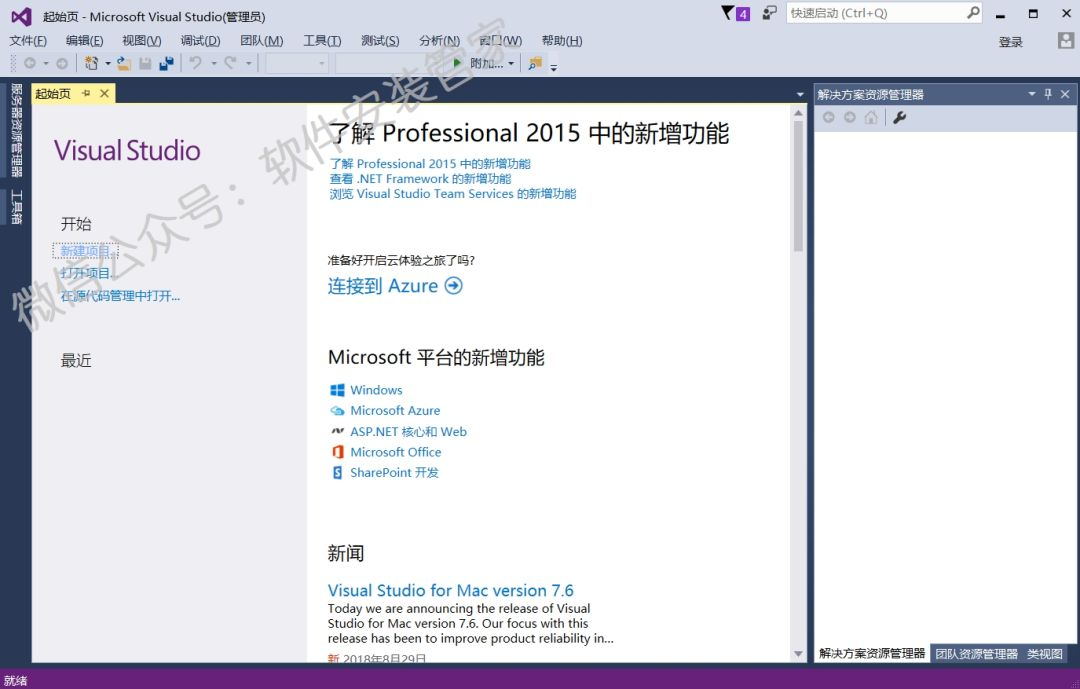
Task: Open the 附加 debug target dropdown arrow
Action: tap(511, 63)
